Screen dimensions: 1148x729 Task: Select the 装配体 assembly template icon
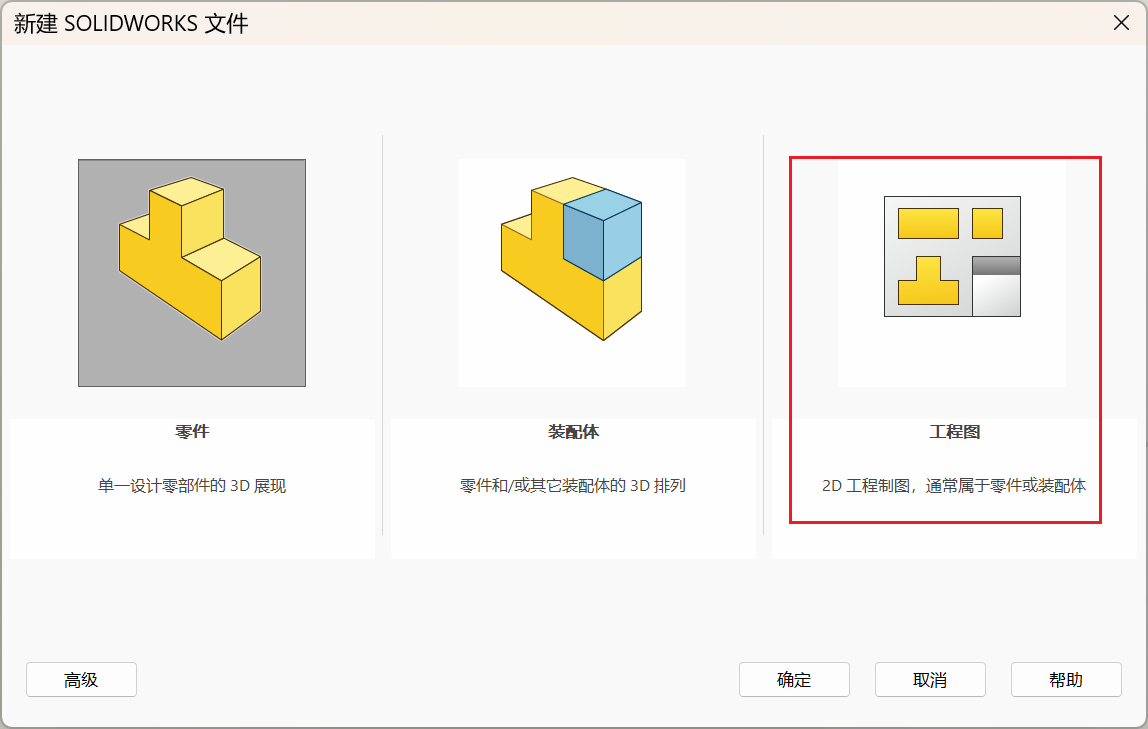coord(572,273)
